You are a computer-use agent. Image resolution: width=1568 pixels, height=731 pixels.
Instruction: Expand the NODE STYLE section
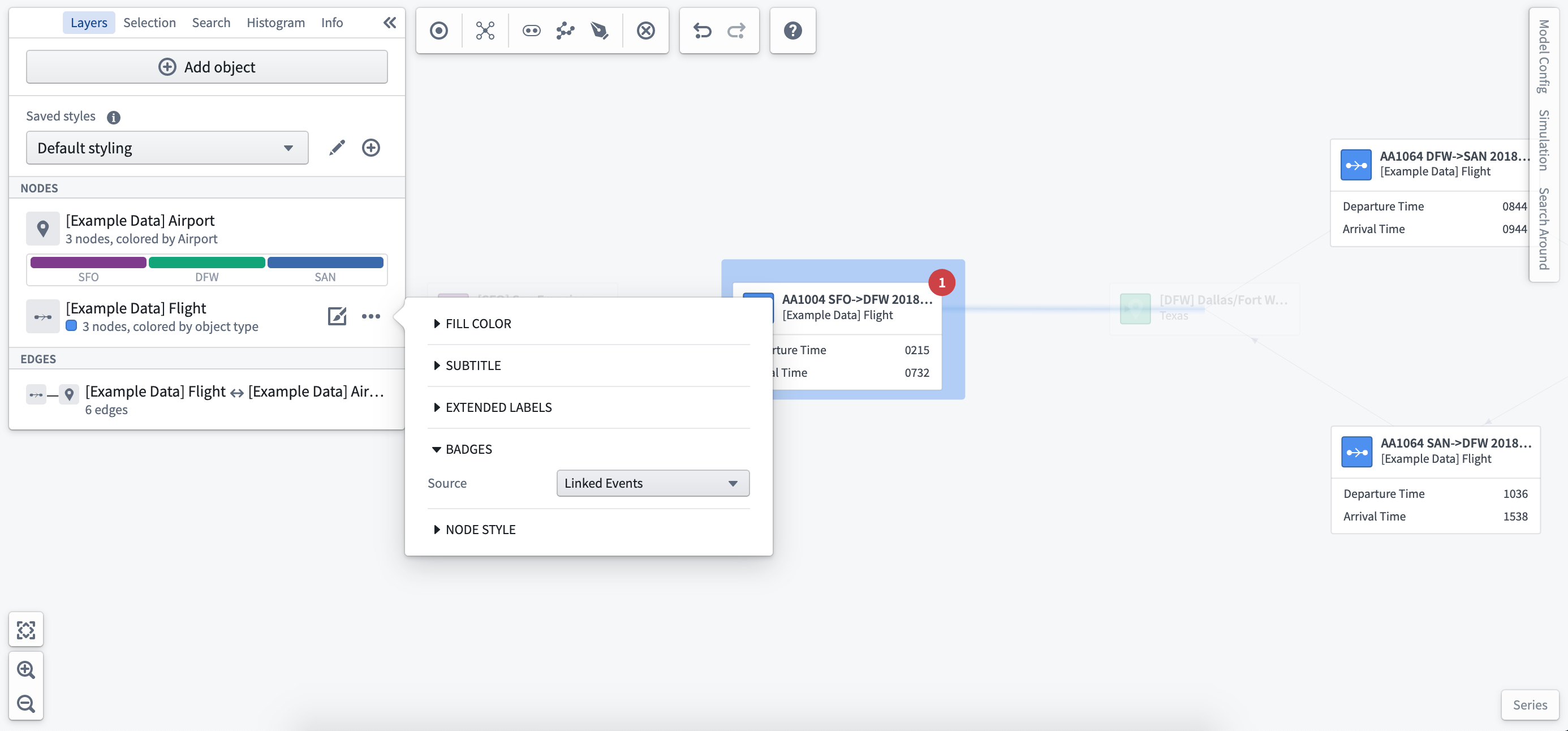pyautogui.click(x=474, y=530)
